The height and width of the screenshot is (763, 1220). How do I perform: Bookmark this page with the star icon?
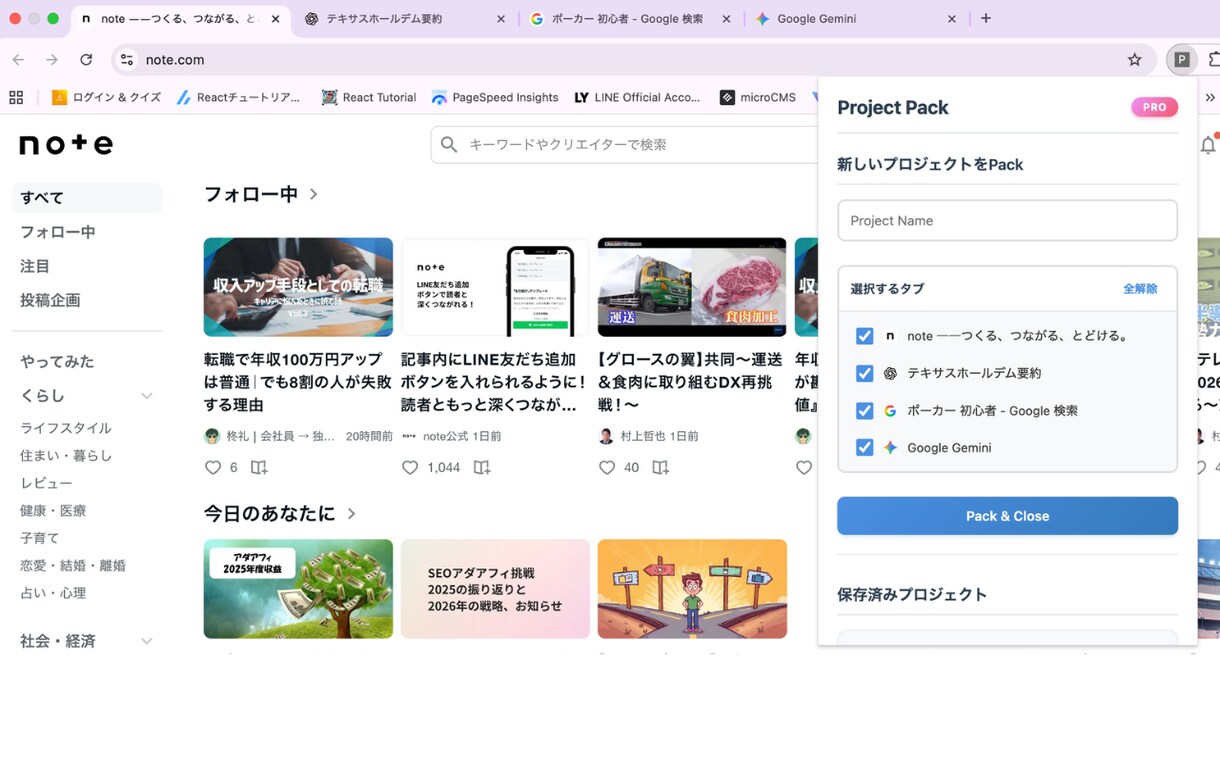point(1134,60)
